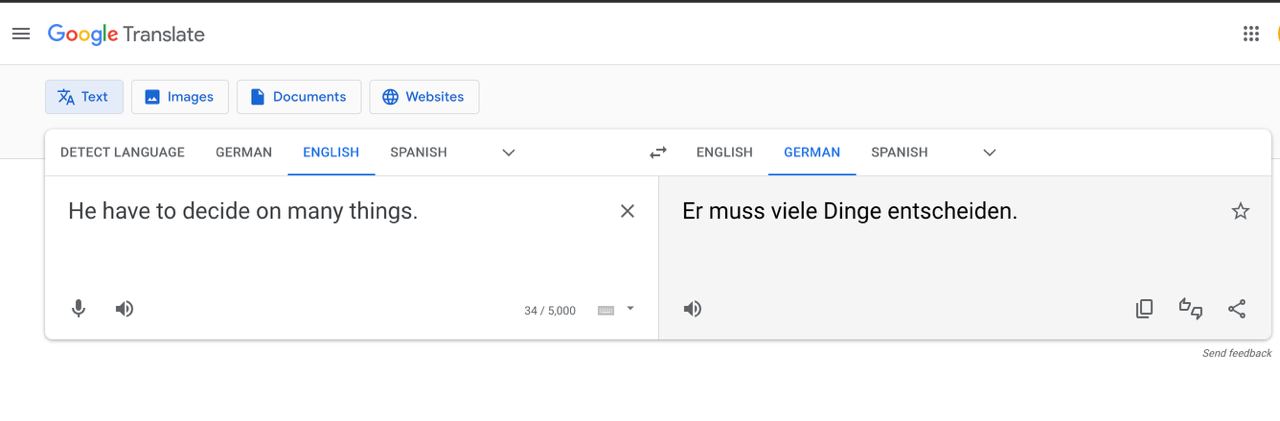Viewport: 1280px width, 421px height.
Task: Select Detect Language as source
Action: tap(122, 153)
